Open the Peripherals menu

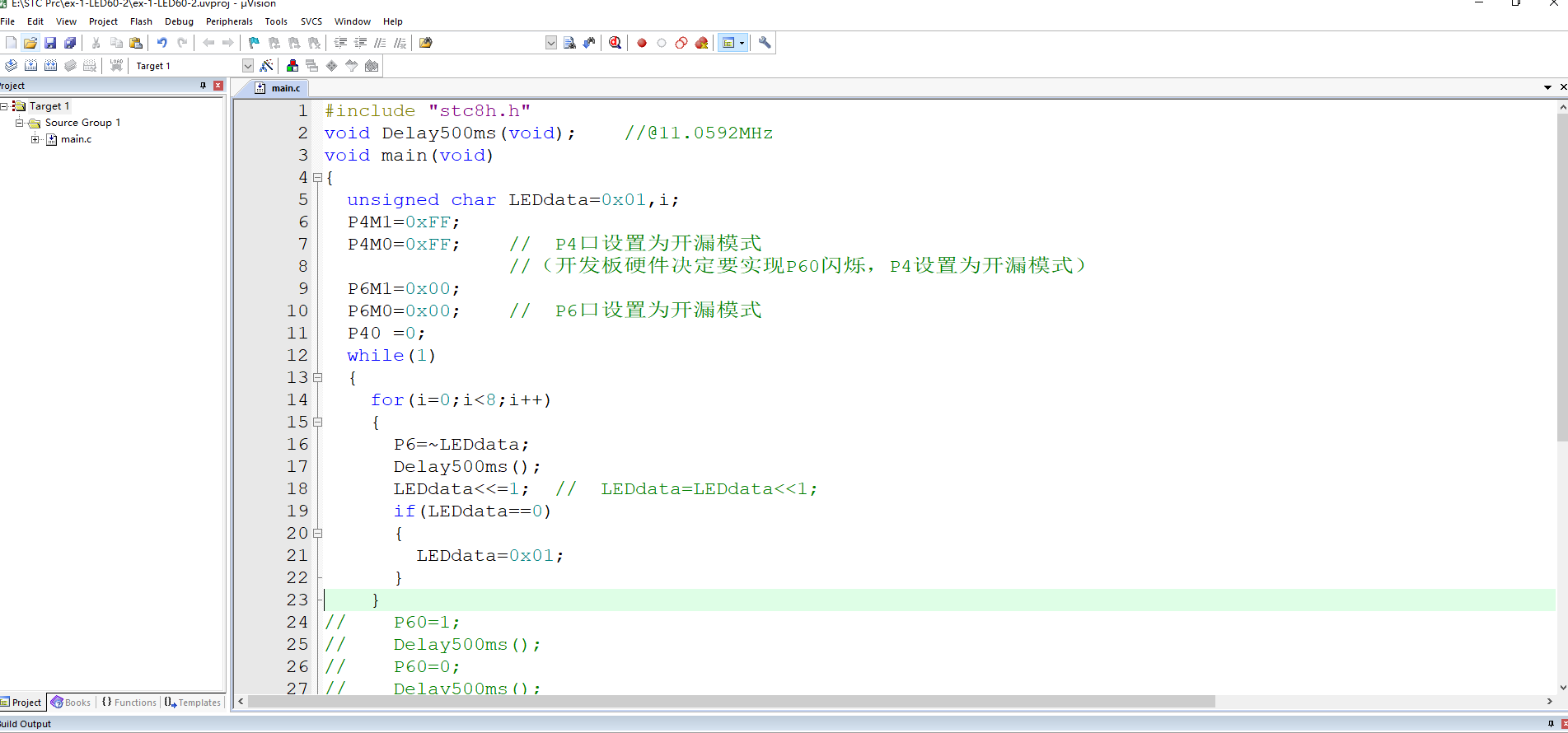pyautogui.click(x=229, y=21)
